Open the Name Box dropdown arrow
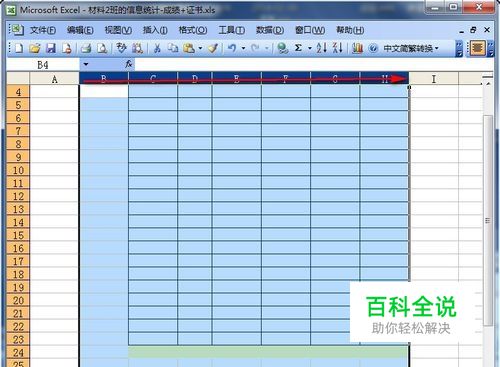This screenshot has width=500, height=367. tap(86, 64)
